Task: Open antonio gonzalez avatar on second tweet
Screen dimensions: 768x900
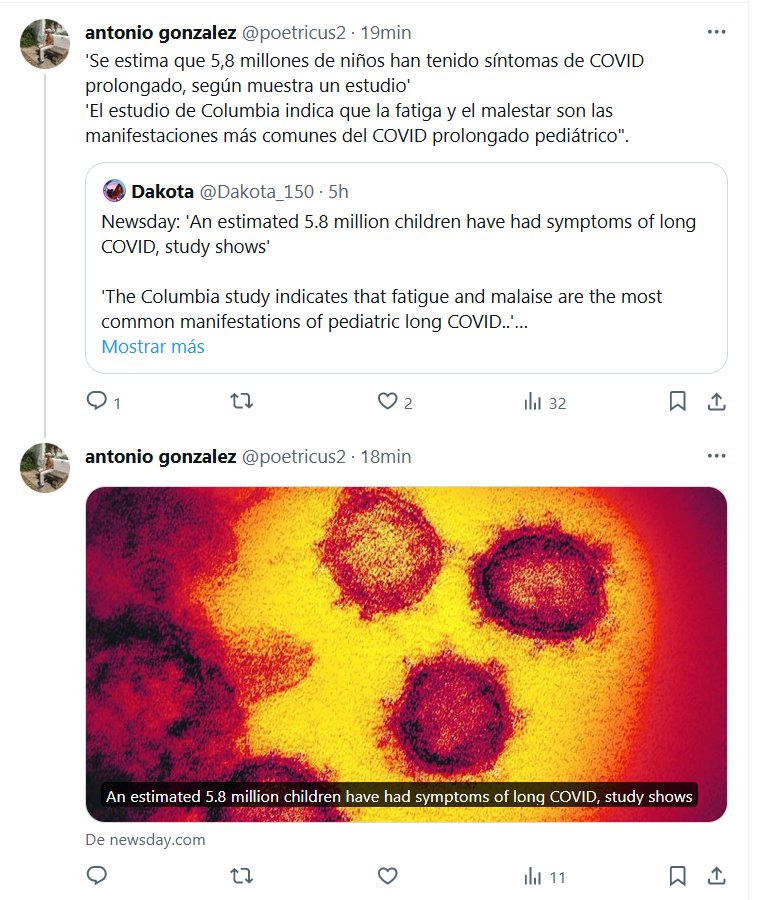Action: tap(44, 466)
